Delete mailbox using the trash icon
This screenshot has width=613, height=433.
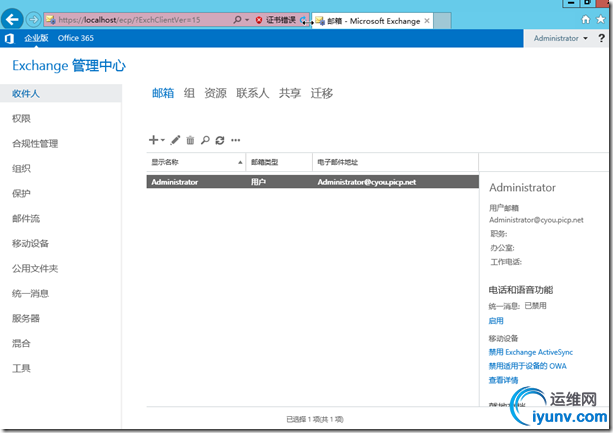click(x=190, y=140)
